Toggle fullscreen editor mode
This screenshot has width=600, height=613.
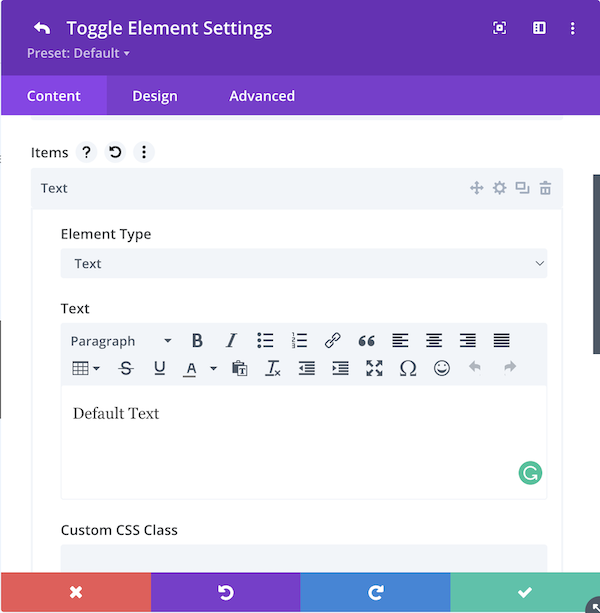pyautogui.click(x=374, y=368)
